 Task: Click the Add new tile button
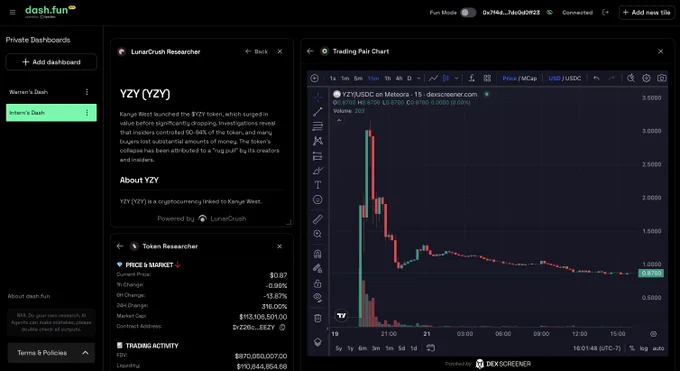click(x=647, y=13)
